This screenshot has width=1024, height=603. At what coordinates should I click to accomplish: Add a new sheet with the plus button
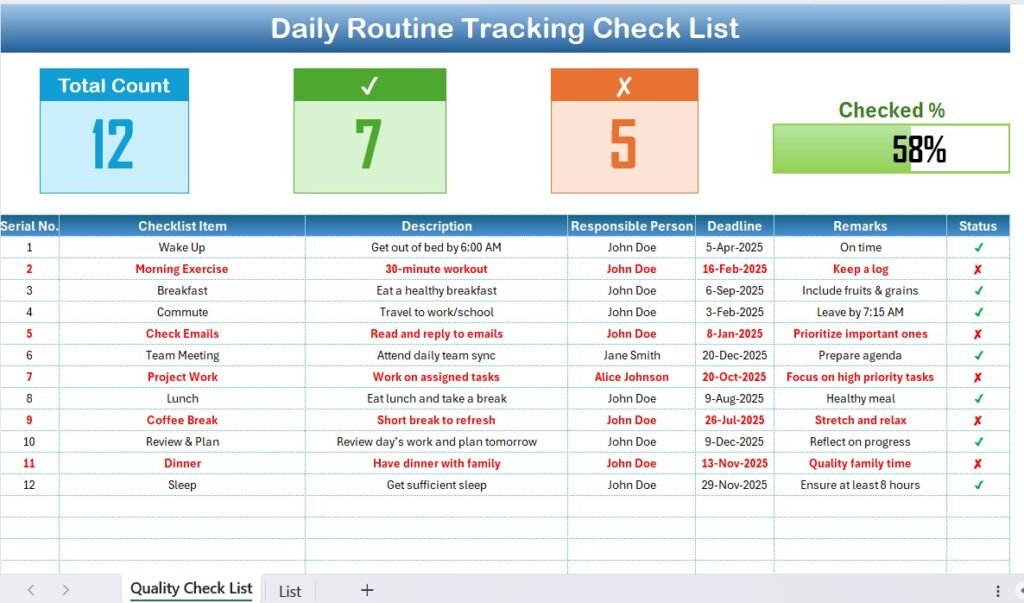coord(366,590)
